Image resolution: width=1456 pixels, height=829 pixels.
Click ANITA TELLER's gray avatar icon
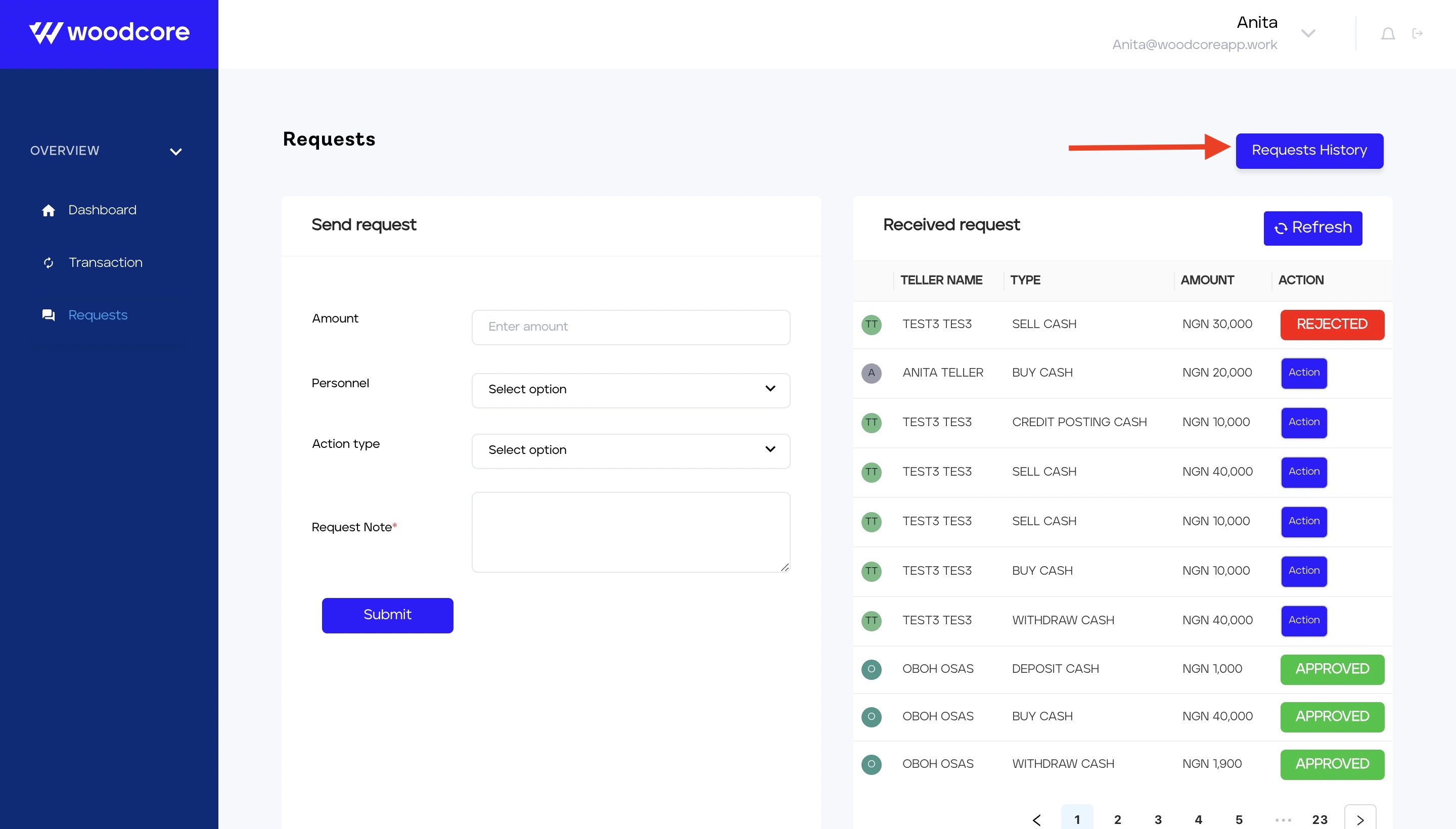(x=871, y=373)
